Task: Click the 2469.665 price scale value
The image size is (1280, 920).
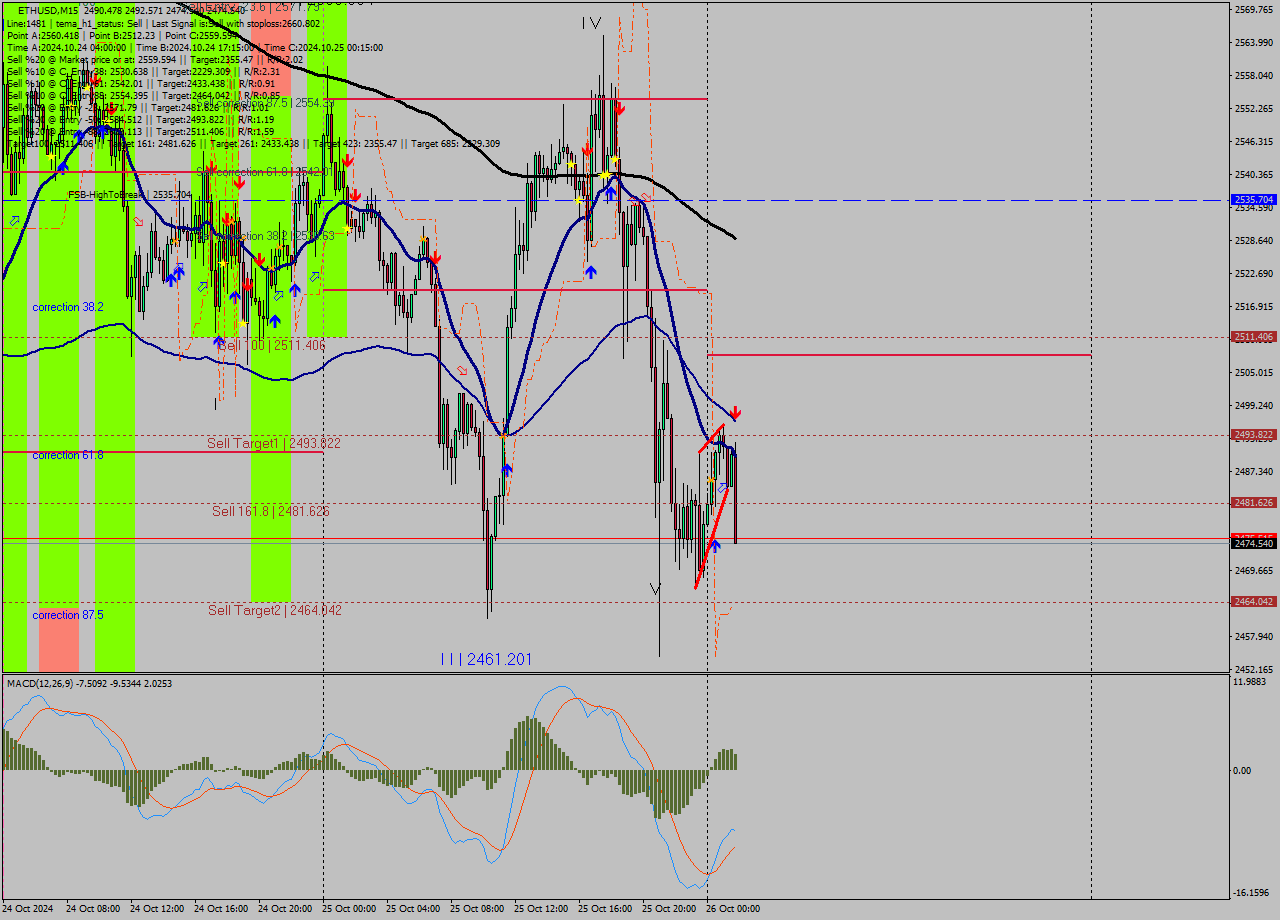Action: [1254, 570]
